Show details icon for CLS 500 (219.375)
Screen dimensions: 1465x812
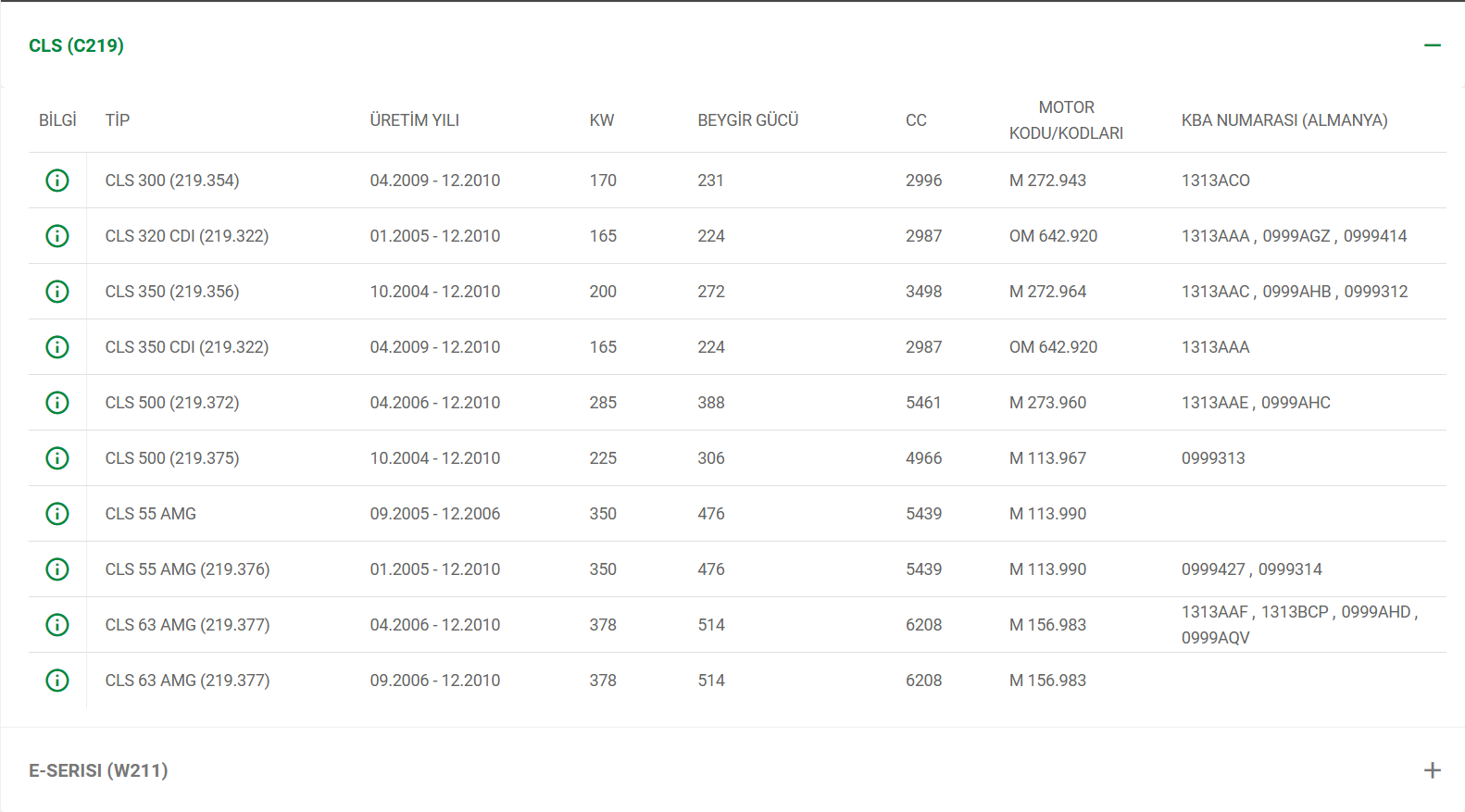[x=57, y=458]
